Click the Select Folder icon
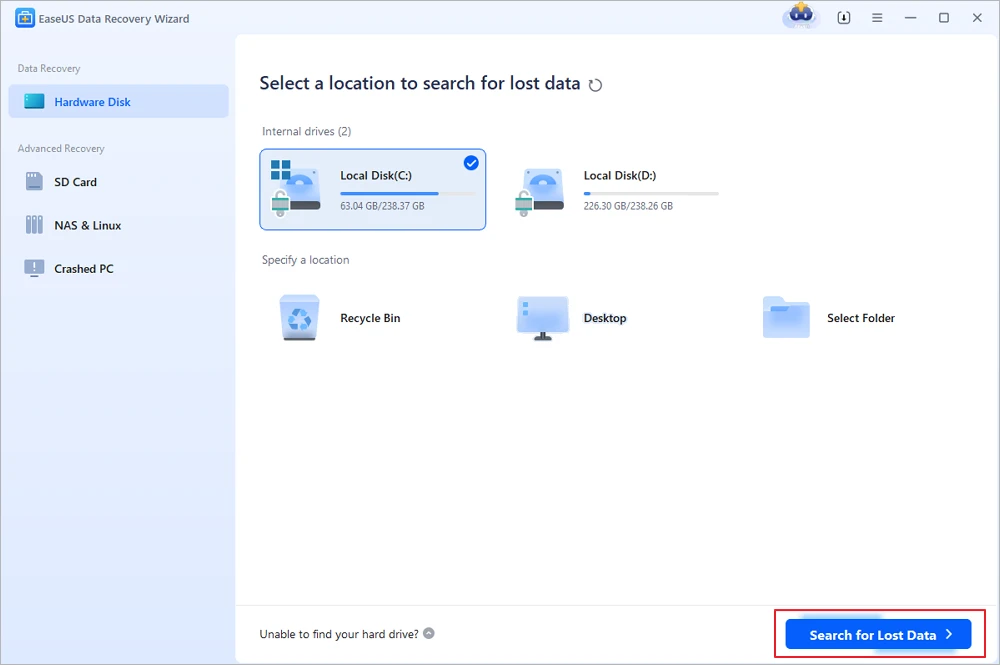This screenshot has height=665, width=1000. click(786, 318)
